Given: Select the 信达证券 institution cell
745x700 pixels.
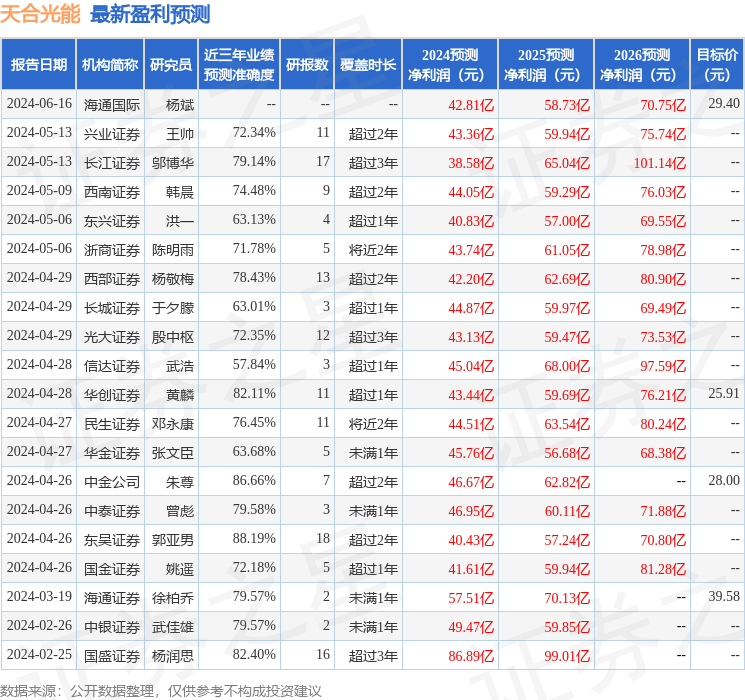Looking at the screenshot, I should click(112, 365).
